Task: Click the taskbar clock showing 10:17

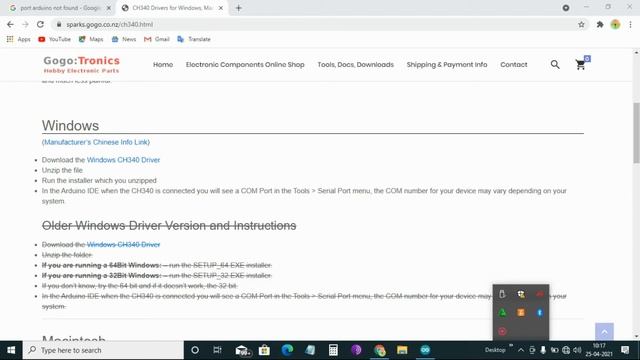Action: coord(599,350)
